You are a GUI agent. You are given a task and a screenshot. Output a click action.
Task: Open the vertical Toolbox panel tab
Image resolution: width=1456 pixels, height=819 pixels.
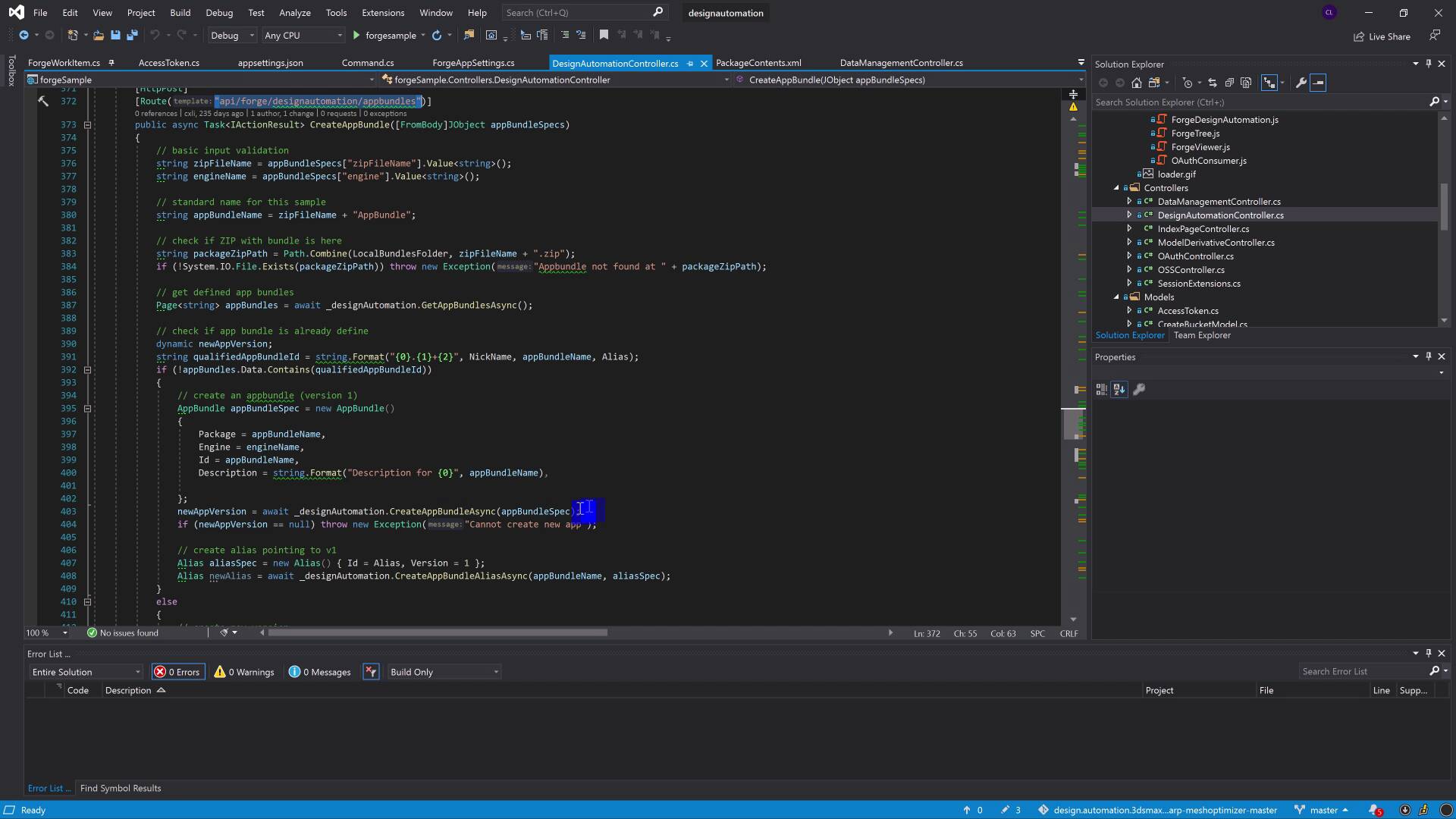(x=11, y=70)
